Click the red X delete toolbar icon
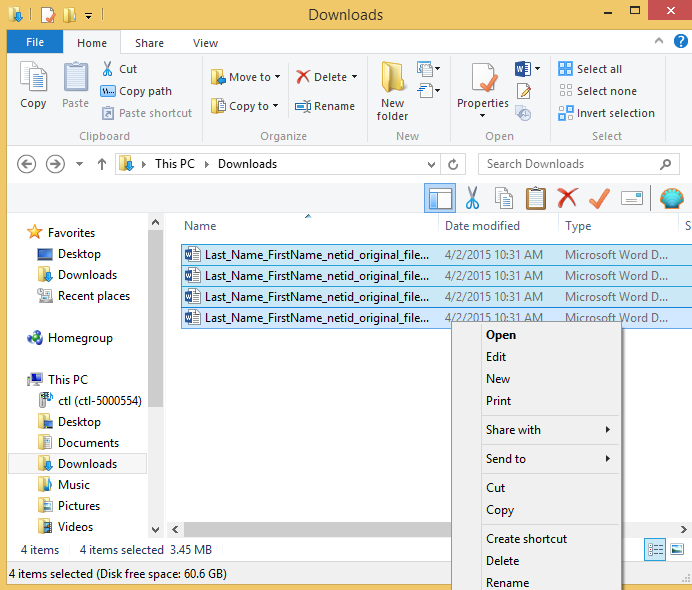Image resolution: width=692 pixels, height=590 pixels. (x=567, y=199)
